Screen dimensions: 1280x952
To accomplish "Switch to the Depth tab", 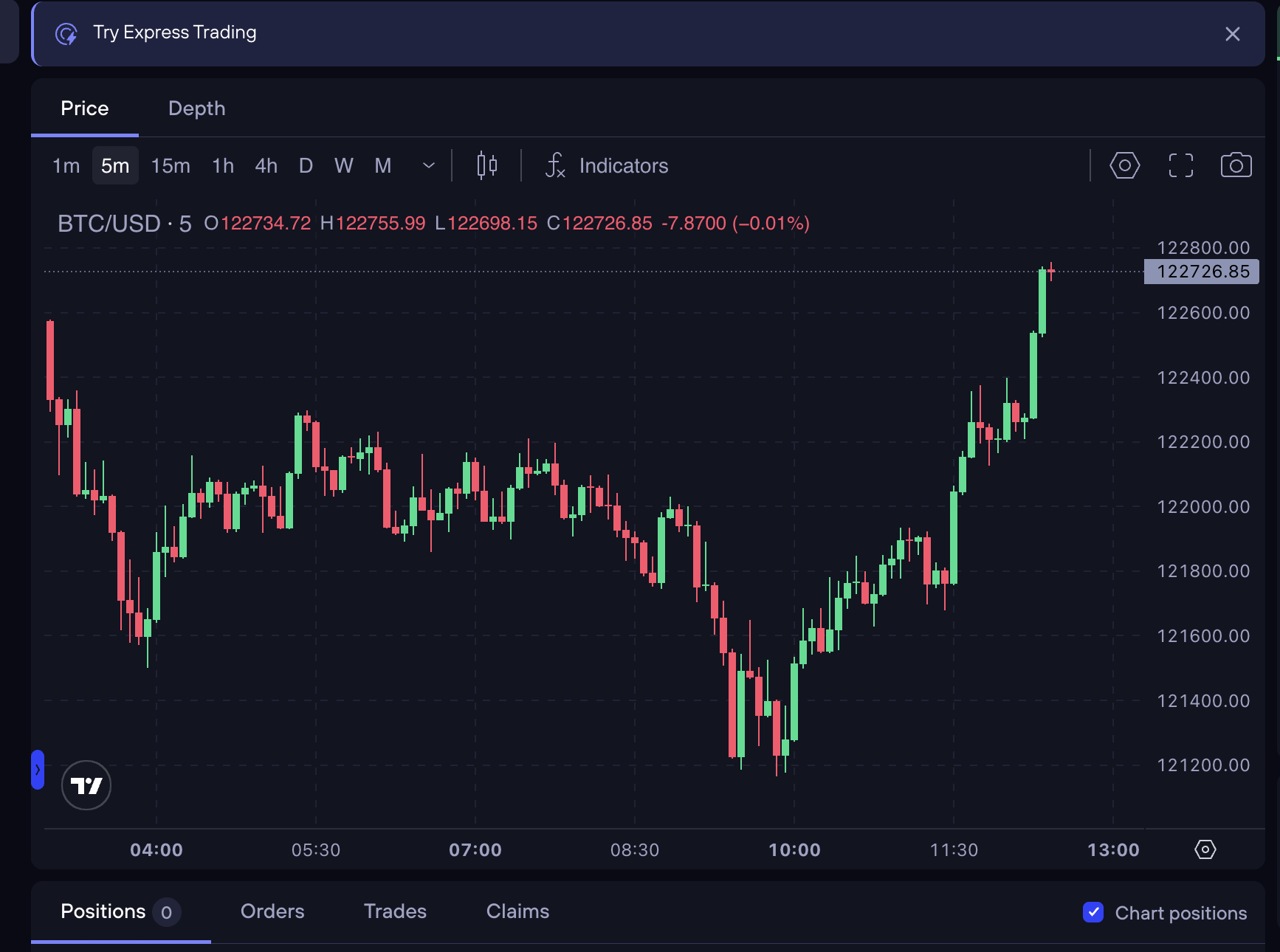I will pos(196,108).
